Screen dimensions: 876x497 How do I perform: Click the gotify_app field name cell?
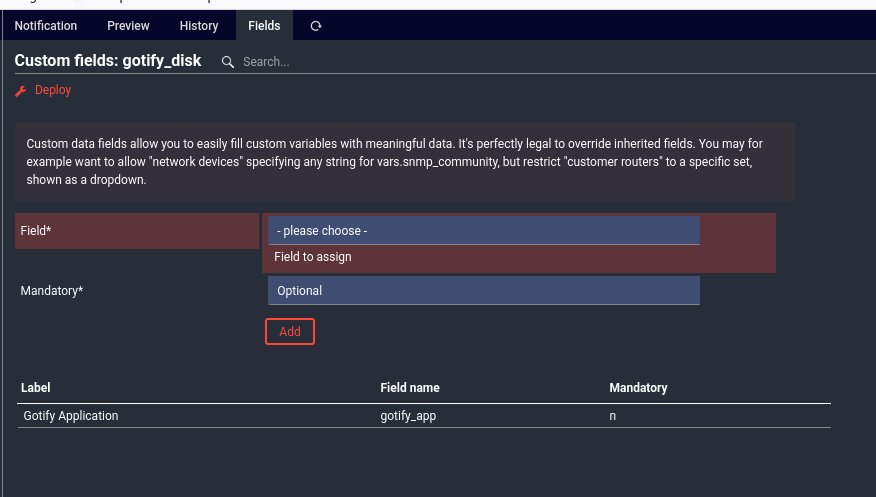tap(408, 416)
